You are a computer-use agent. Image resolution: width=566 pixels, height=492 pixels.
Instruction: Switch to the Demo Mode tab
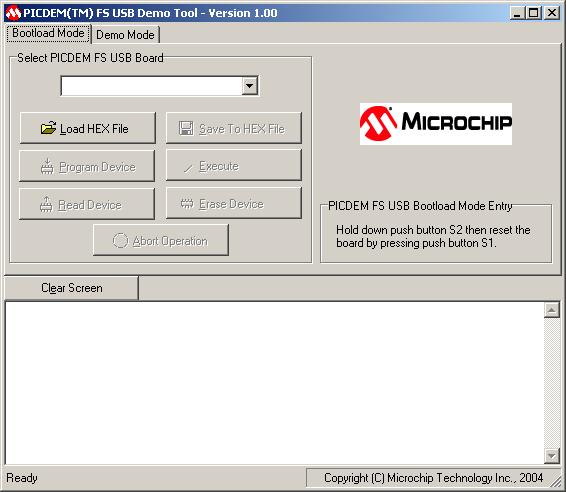125,35
